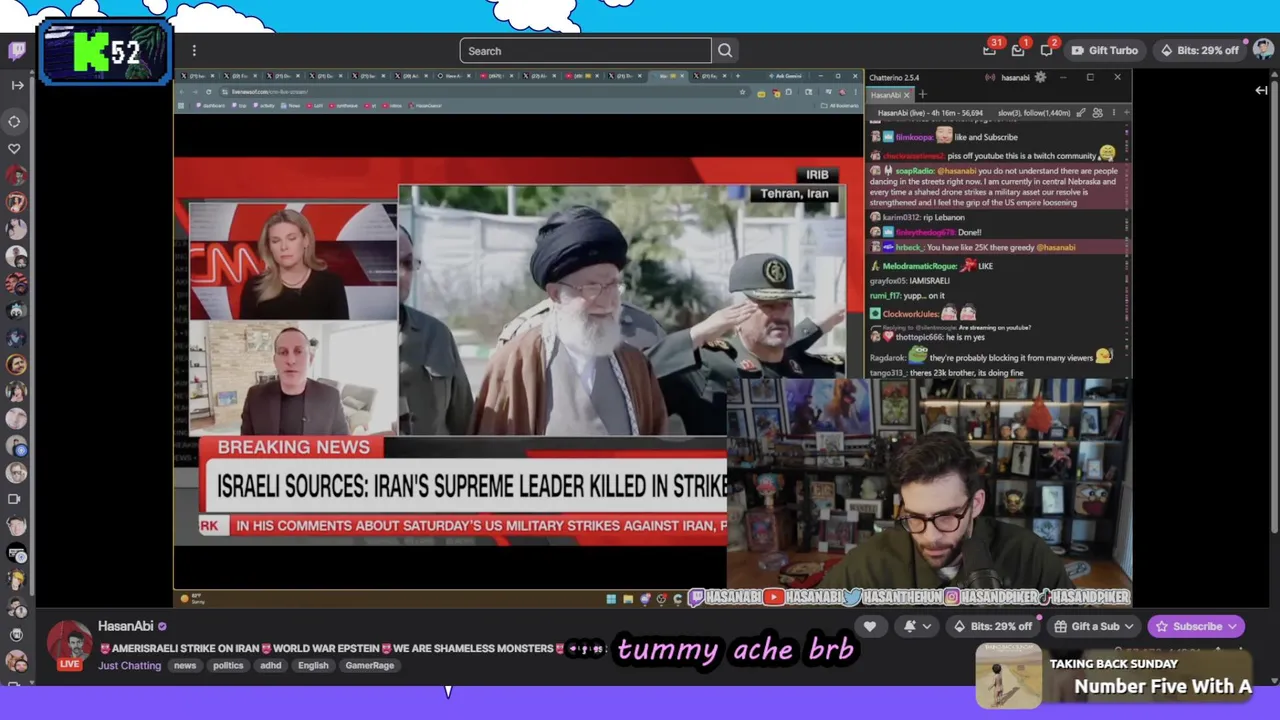Click the verified badge next to HasanAbi
This screenshot has width=1280, height=720.
click(x=162, y=626)
